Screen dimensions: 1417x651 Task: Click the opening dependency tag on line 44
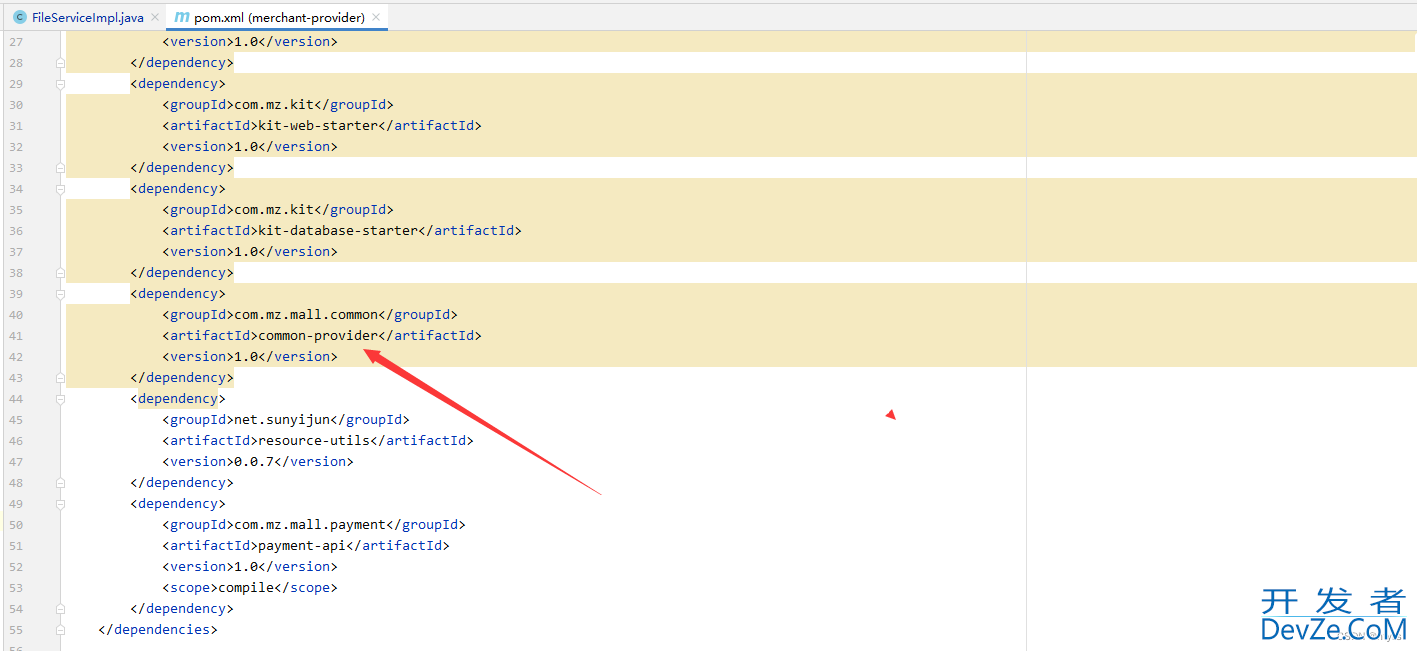coord(178,399)
